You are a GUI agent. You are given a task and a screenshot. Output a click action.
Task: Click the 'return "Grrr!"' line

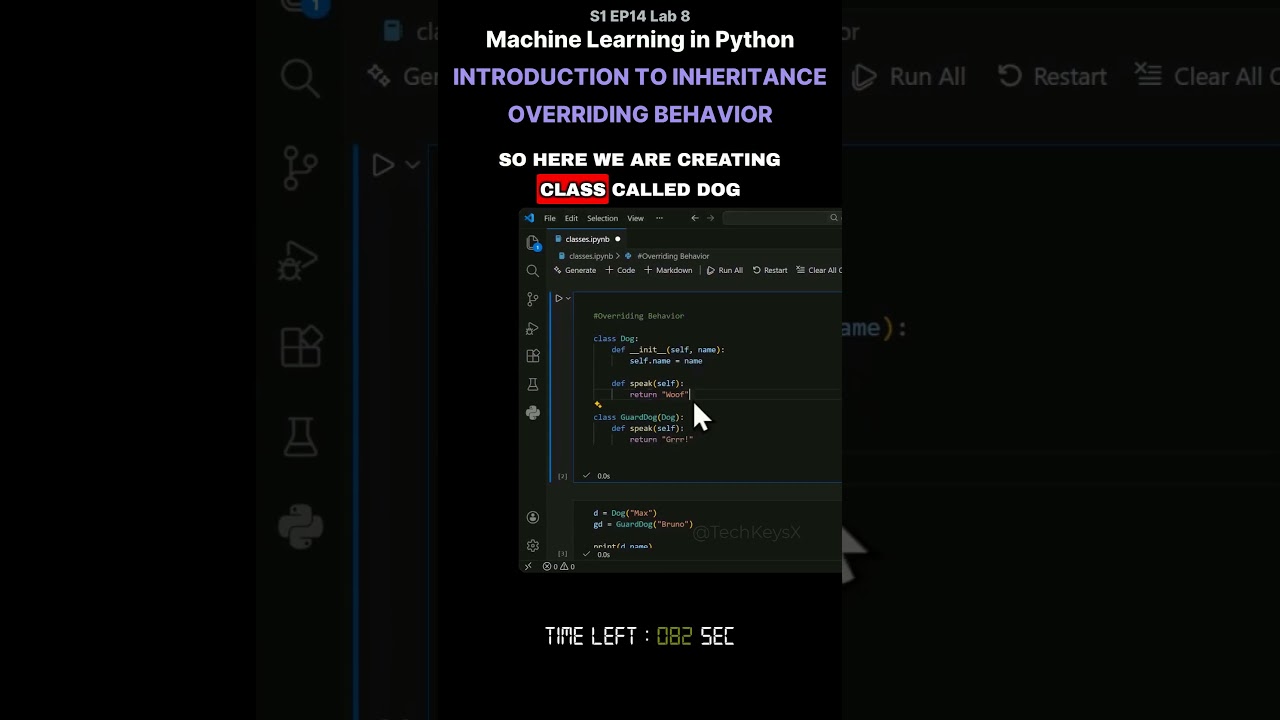pos(661,439)
